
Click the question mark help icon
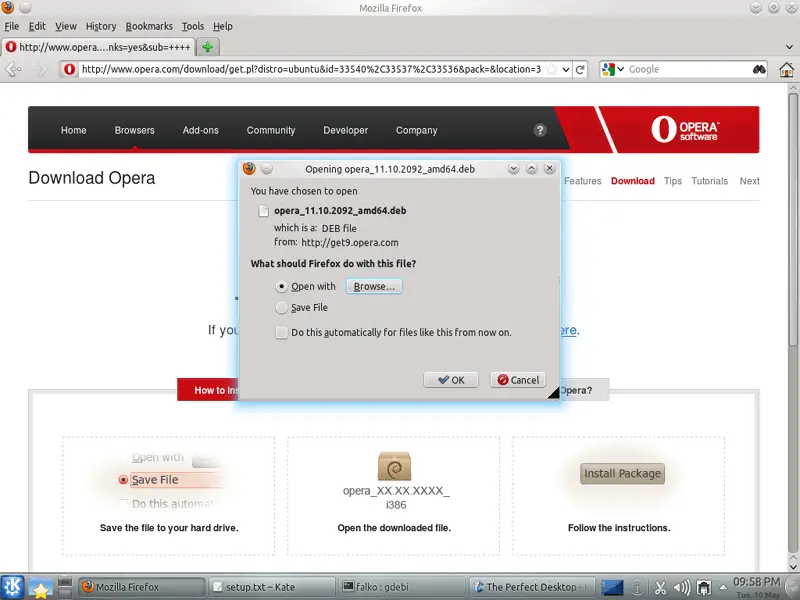click(x=540, y=130)
